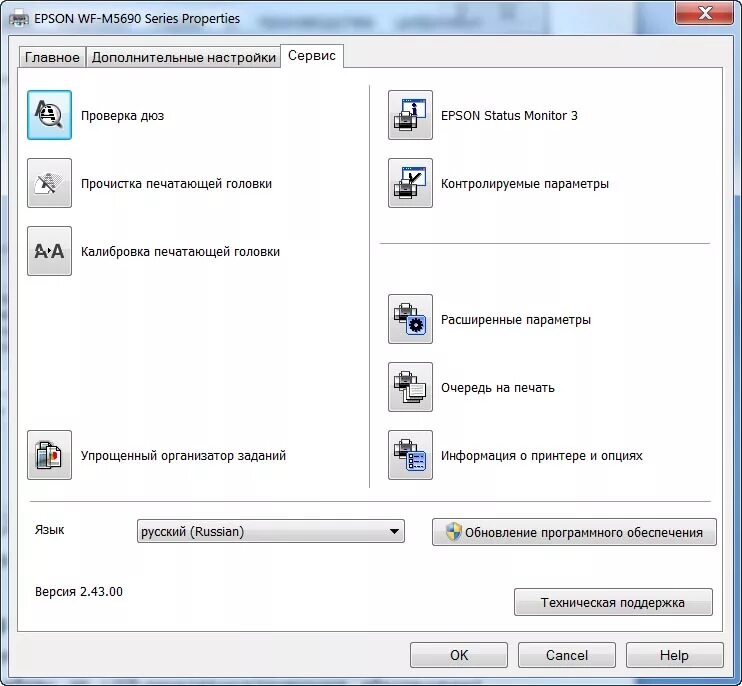Start print head cleaning (Прочистка печатающей головки) icon
Image resolution: width=742 pixels, height=686 pixels.
click(49, 183)
